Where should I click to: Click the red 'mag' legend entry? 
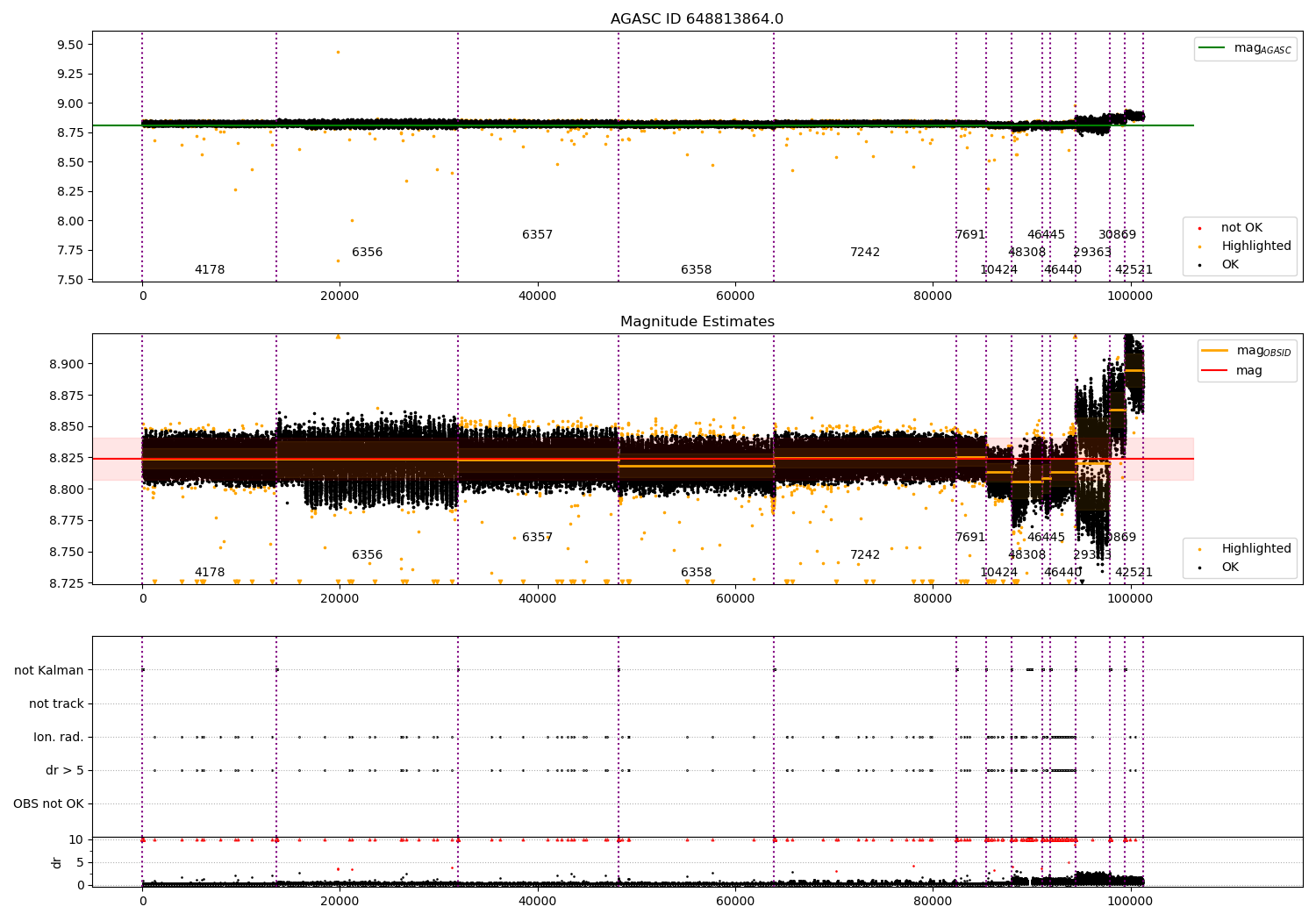point(1232,371)
